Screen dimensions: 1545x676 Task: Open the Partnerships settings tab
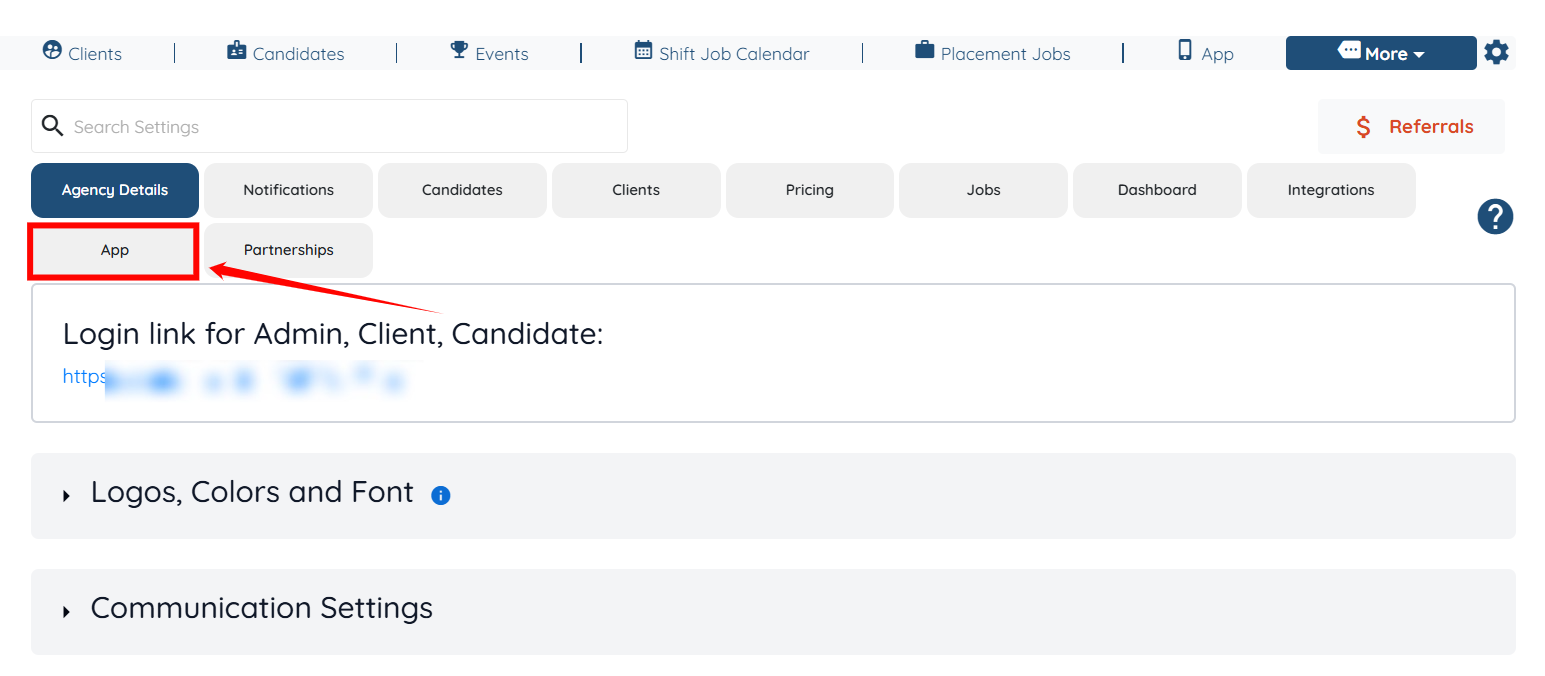288,250
